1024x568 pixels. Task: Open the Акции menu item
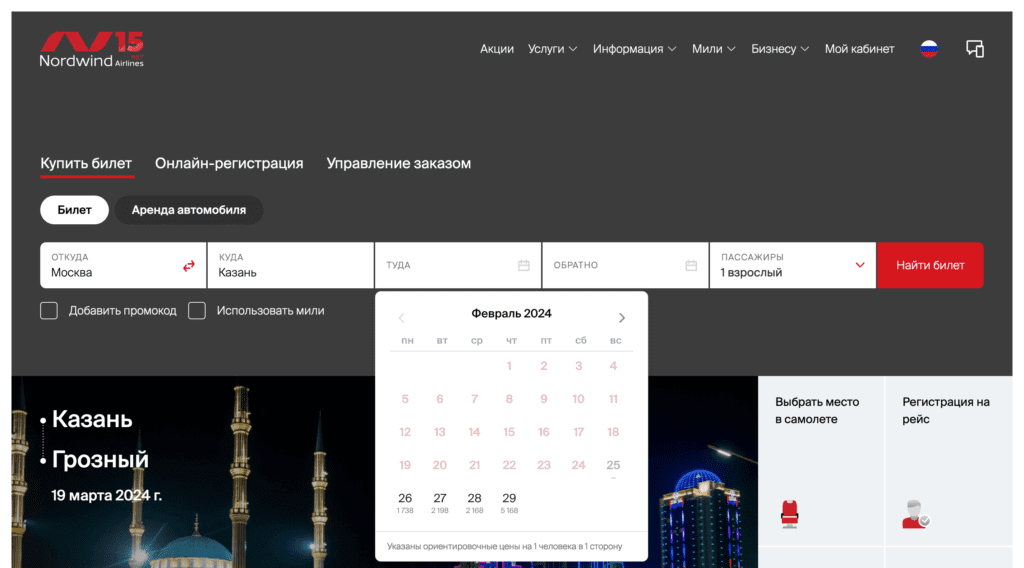(497, 49)
